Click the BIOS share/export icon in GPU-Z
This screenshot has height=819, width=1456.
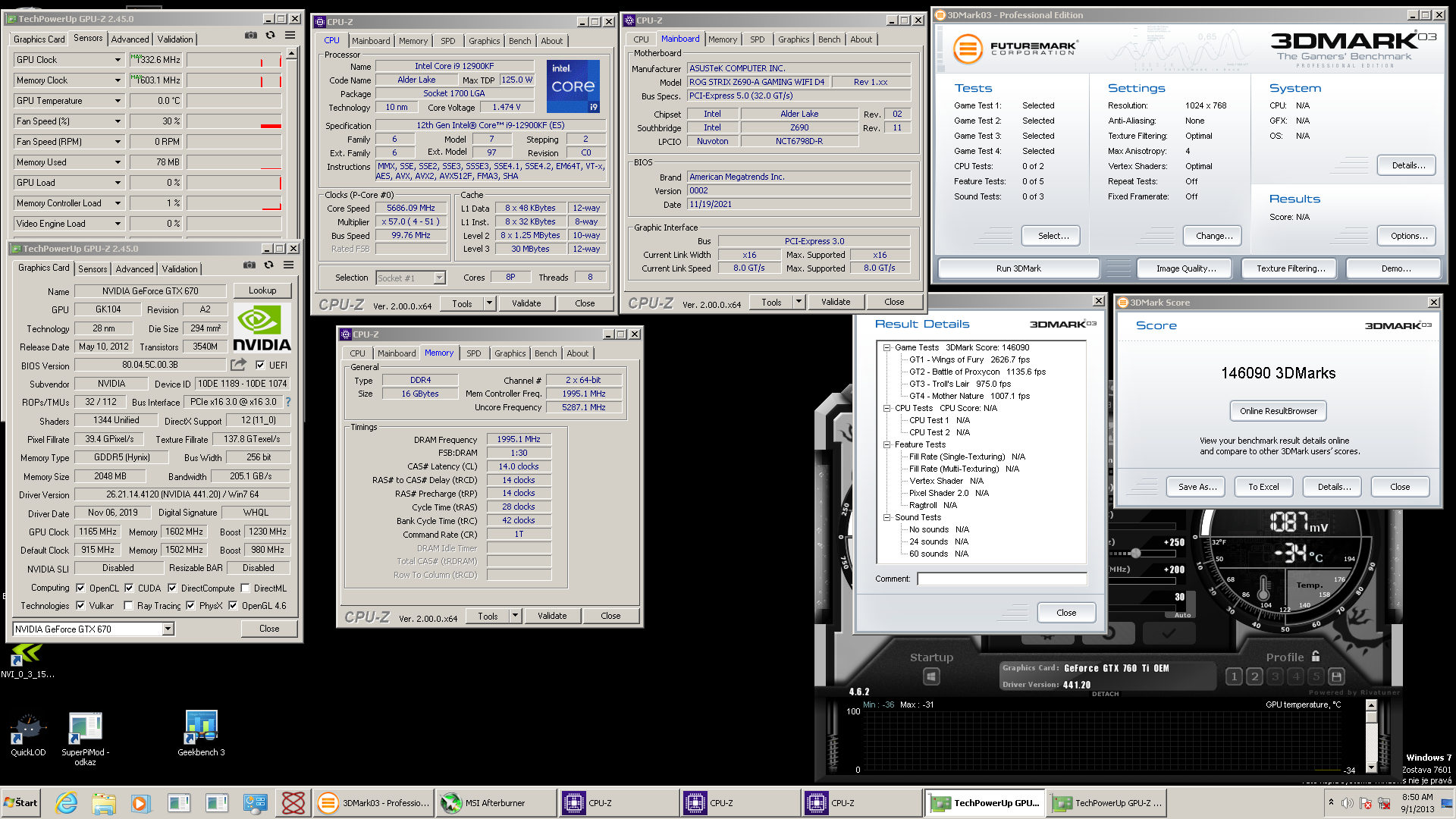click(238, 365)
